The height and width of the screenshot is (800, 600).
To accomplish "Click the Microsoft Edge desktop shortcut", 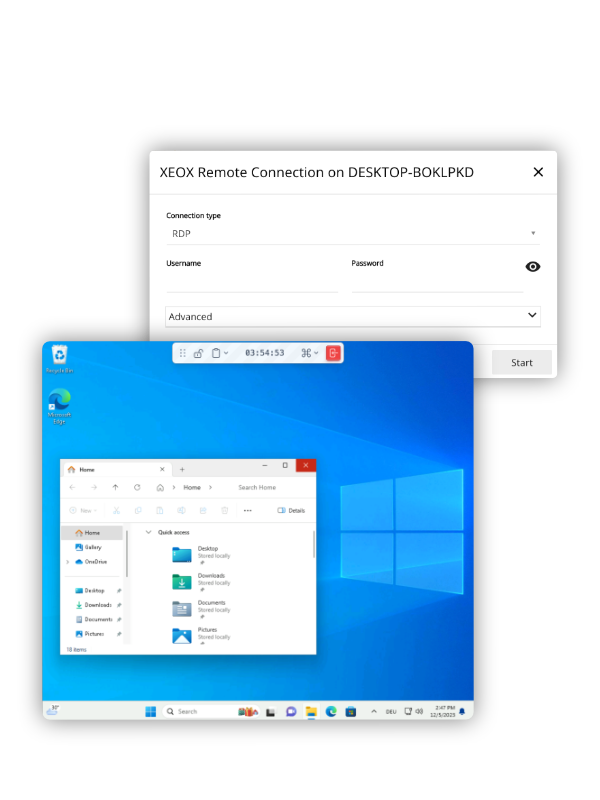I will [x=59, y=406].
